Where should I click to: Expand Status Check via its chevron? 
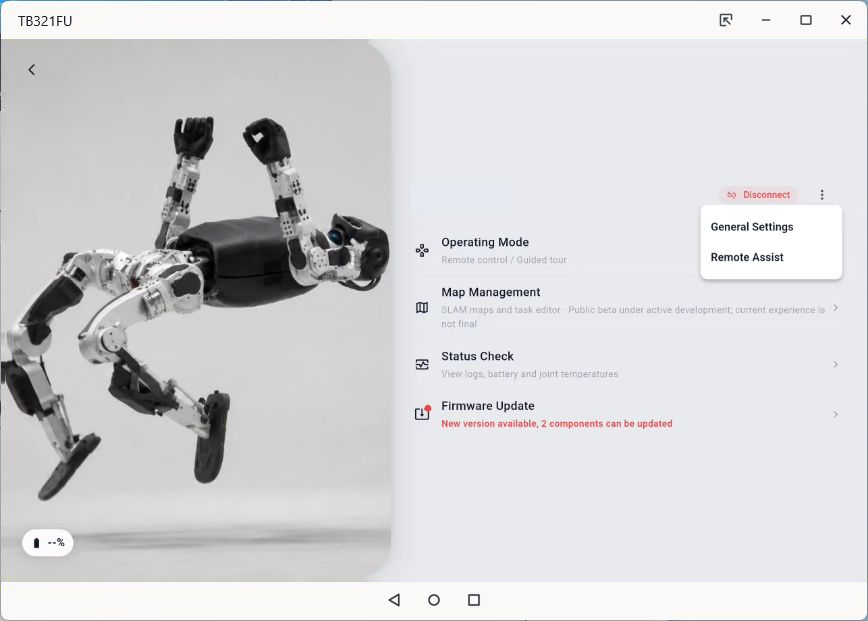[x=835, y=364]
